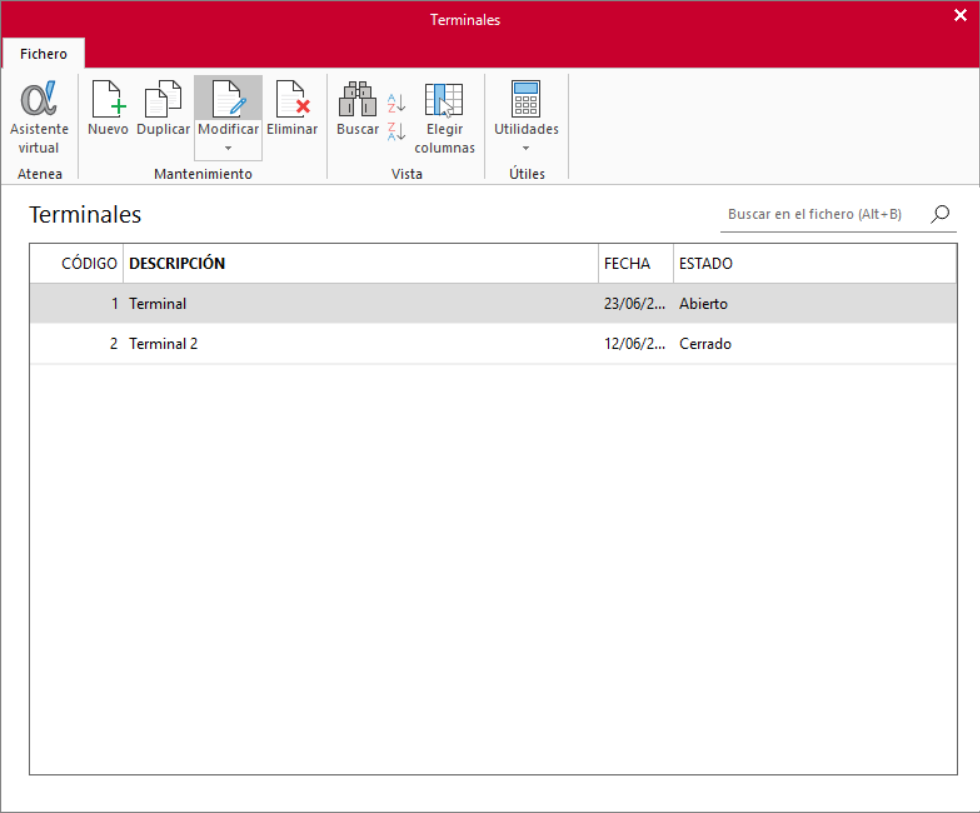This screenshot has height=813, width=980.
Task: Open the Asistente virtual icon
Action: [39, 99]
